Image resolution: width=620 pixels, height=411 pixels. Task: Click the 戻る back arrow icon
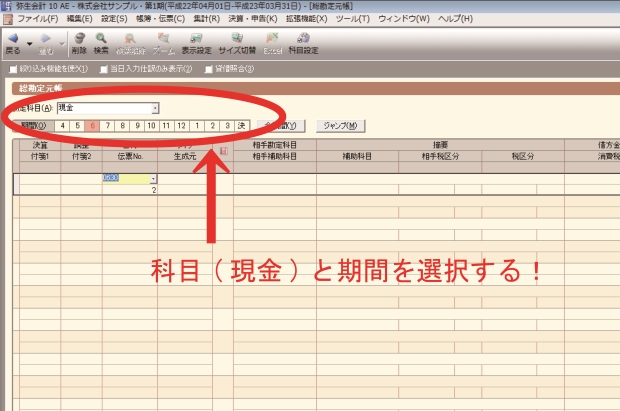13,38
